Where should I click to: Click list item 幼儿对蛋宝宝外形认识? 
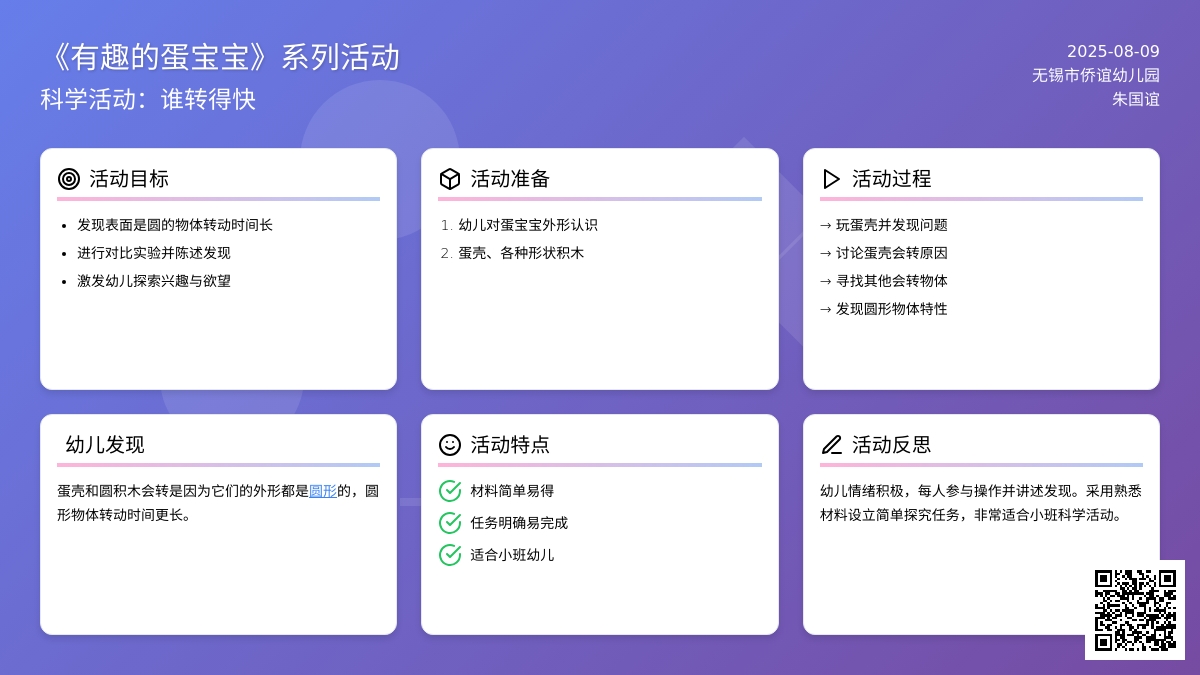click(528, 225)
